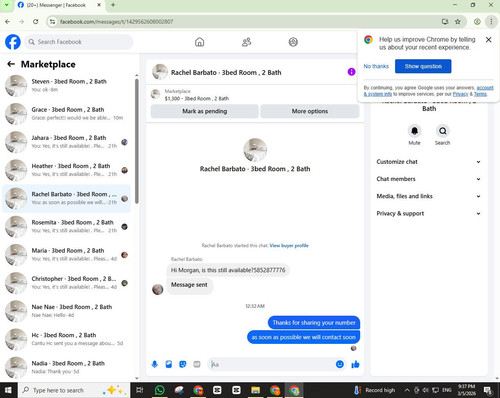500x398 pixels.
Task: Open Grace conversation
Action: coord(67,114)
